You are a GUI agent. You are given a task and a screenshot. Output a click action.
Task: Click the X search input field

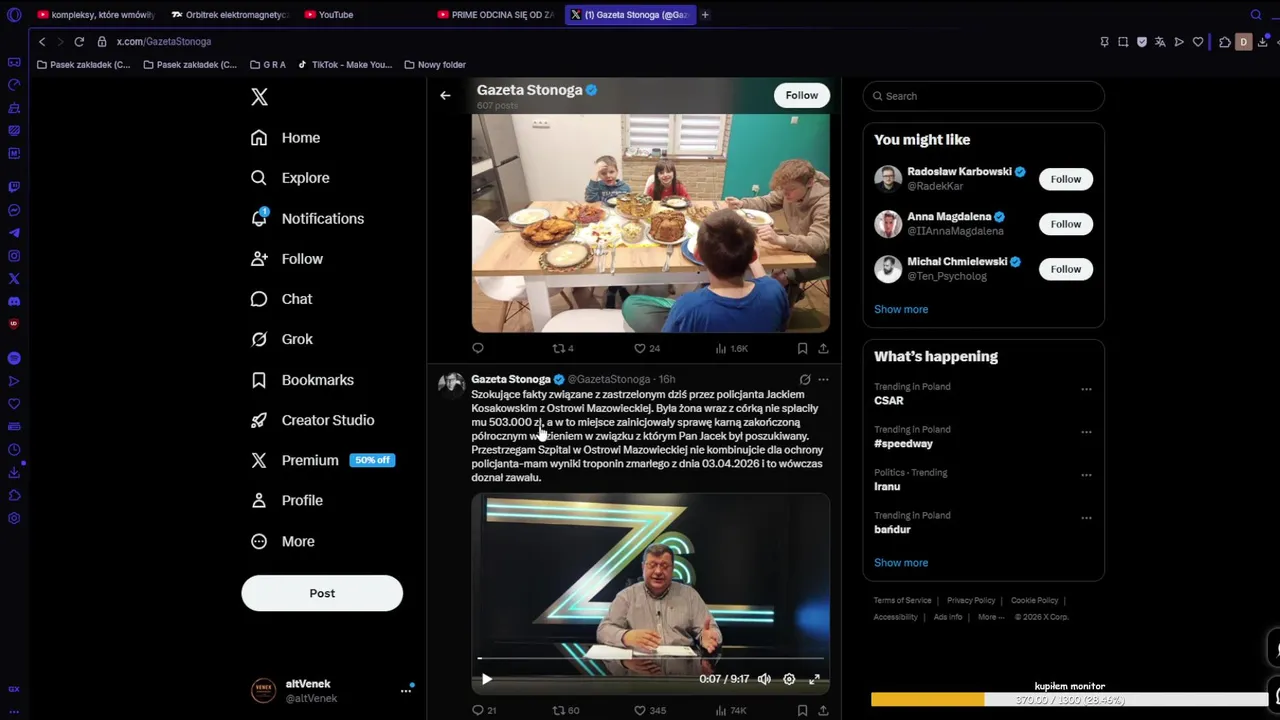(x=984, y=96)
